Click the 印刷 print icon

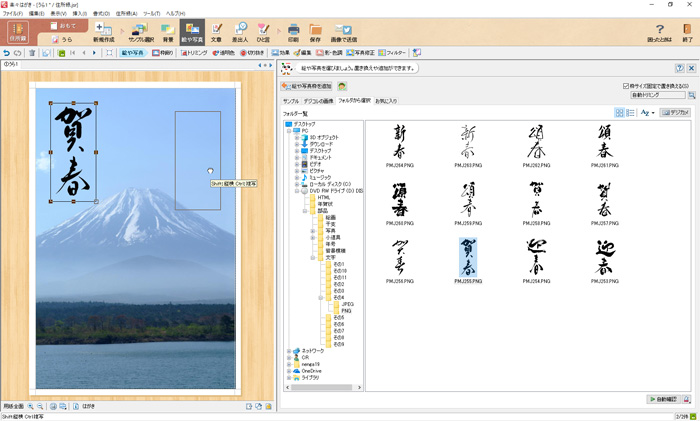[x=293, y=32]
